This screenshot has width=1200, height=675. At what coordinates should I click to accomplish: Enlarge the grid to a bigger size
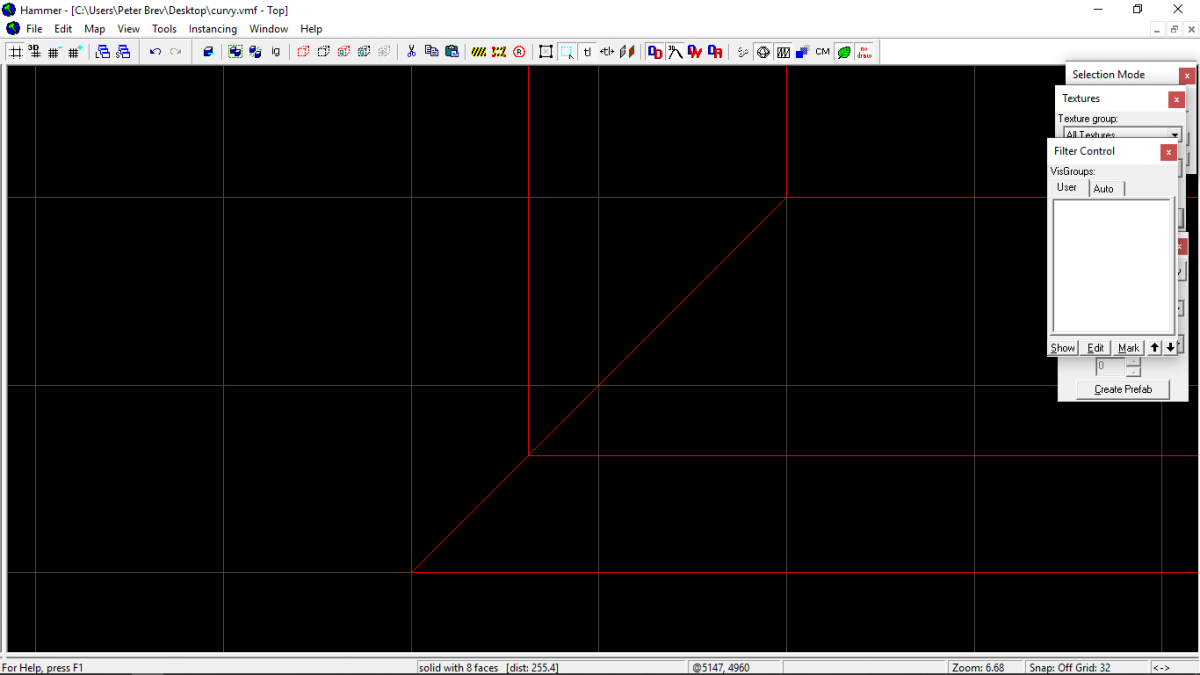[72, 52]
